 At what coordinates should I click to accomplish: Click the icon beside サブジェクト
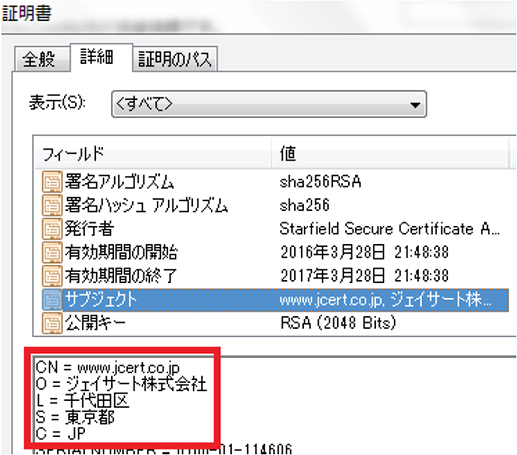click(52, 300)
